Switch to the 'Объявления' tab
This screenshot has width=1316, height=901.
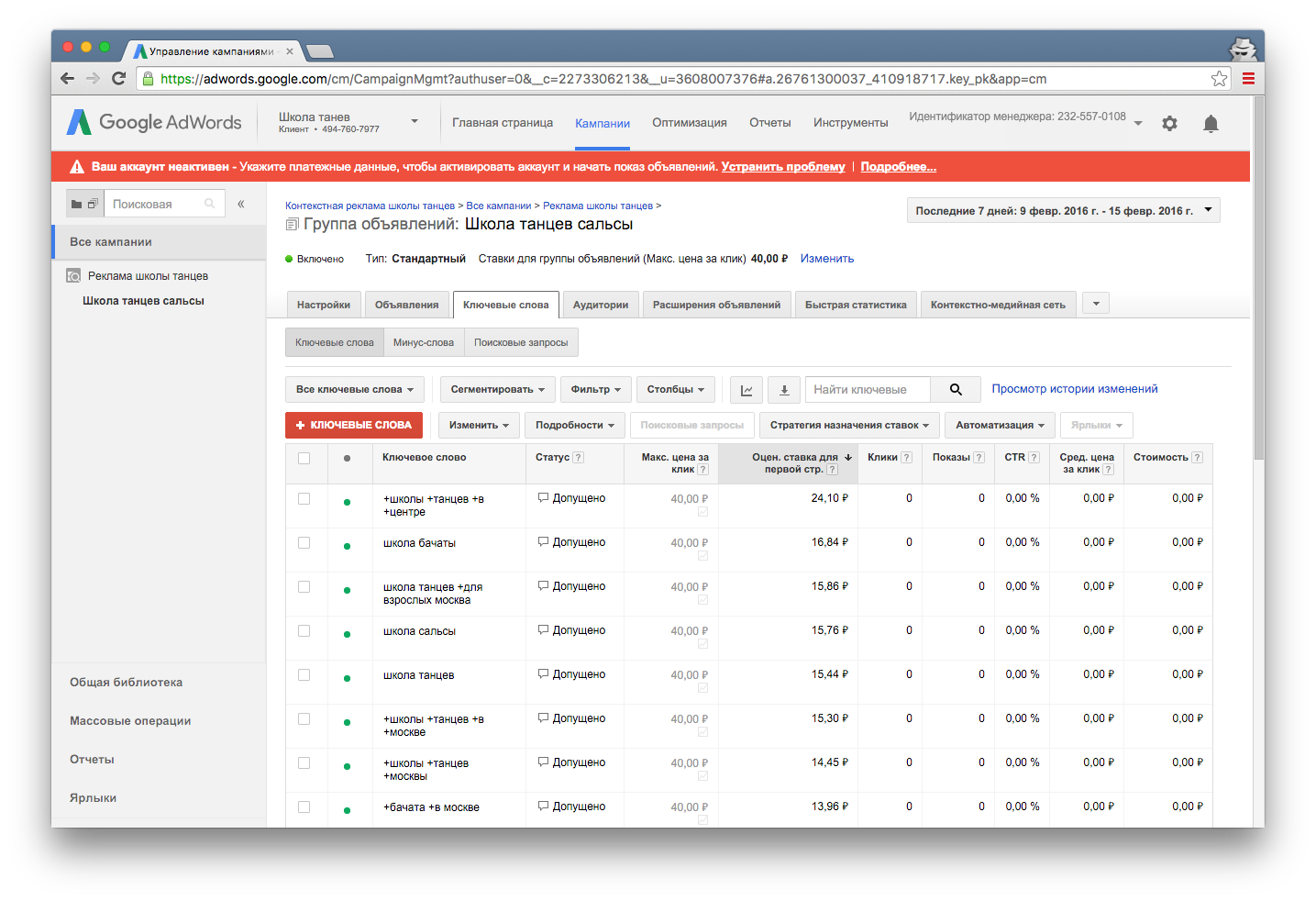(x=406, y=305)
